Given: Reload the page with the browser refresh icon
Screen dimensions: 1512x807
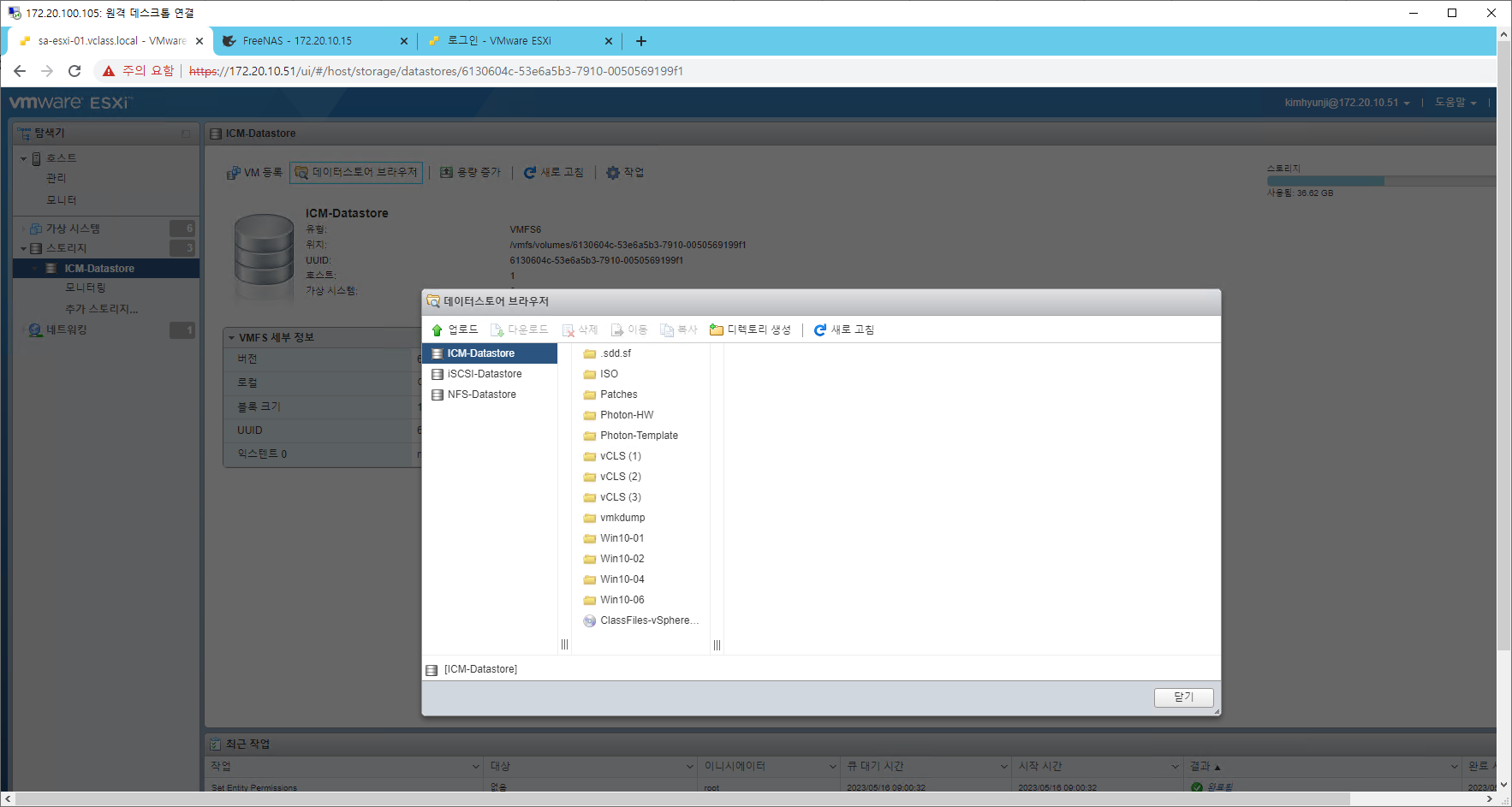Looking at the screenshot, I should coord(74,71).
